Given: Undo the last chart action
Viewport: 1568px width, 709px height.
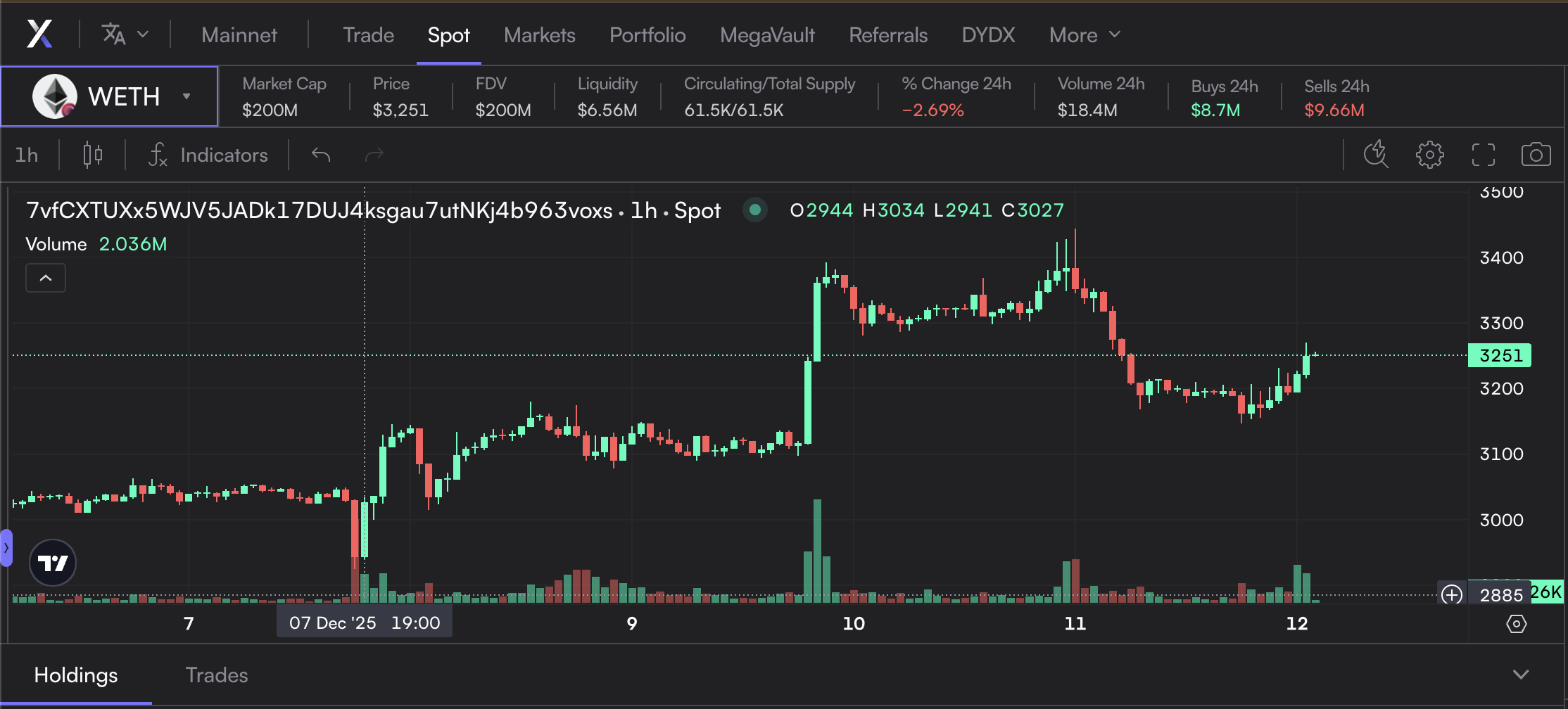Looking at the screenshot, I should click(x=321, y=155).
